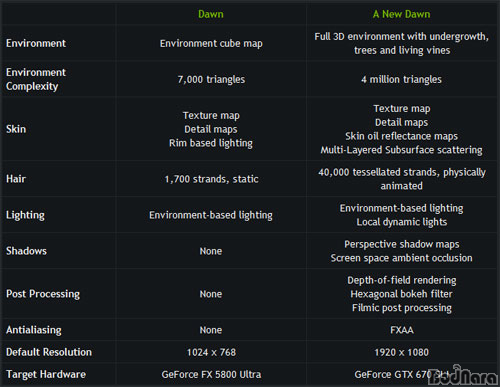
Task: Click the Lighting row label
Action: [x=25, y=215]
